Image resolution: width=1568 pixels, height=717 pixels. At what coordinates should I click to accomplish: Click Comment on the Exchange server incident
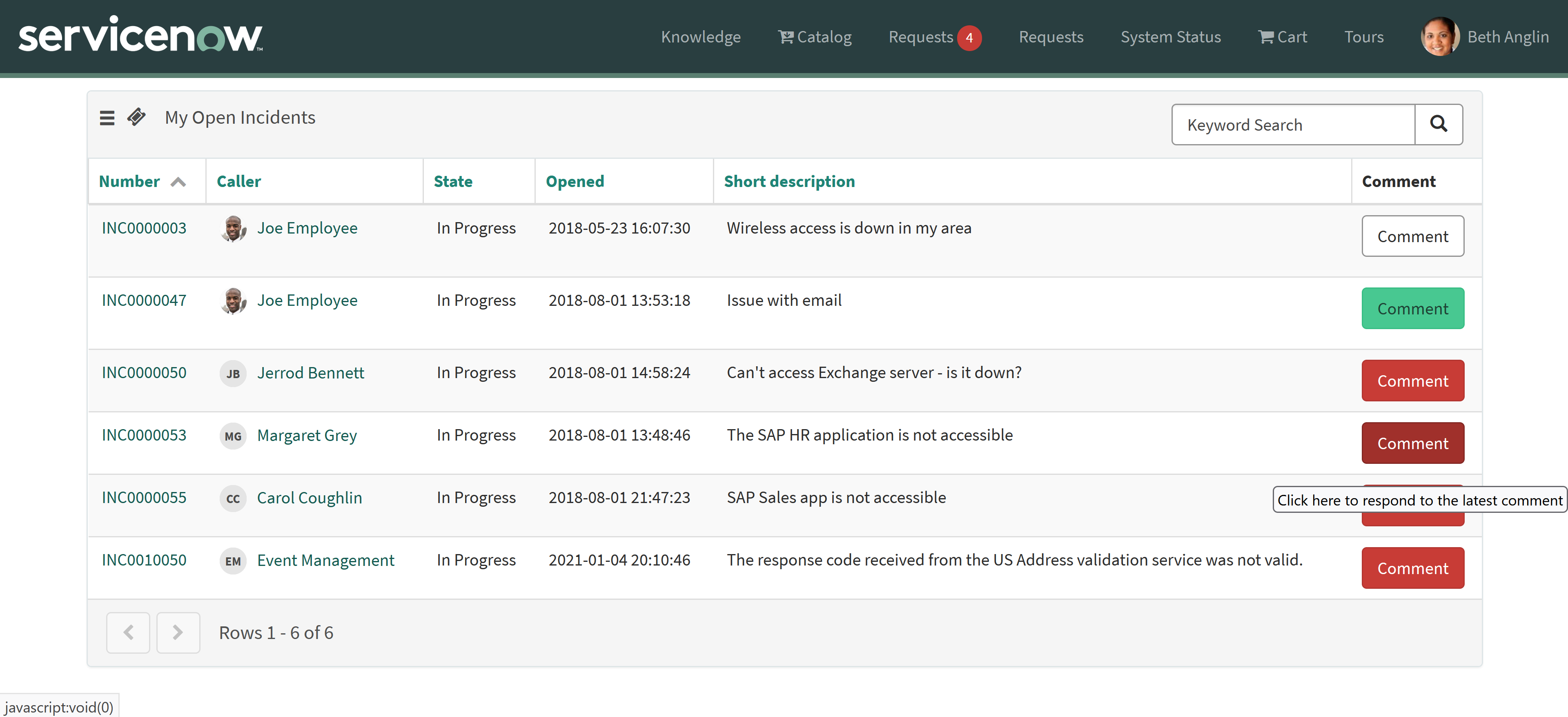pyautogui.click(x=1412, y=381)
